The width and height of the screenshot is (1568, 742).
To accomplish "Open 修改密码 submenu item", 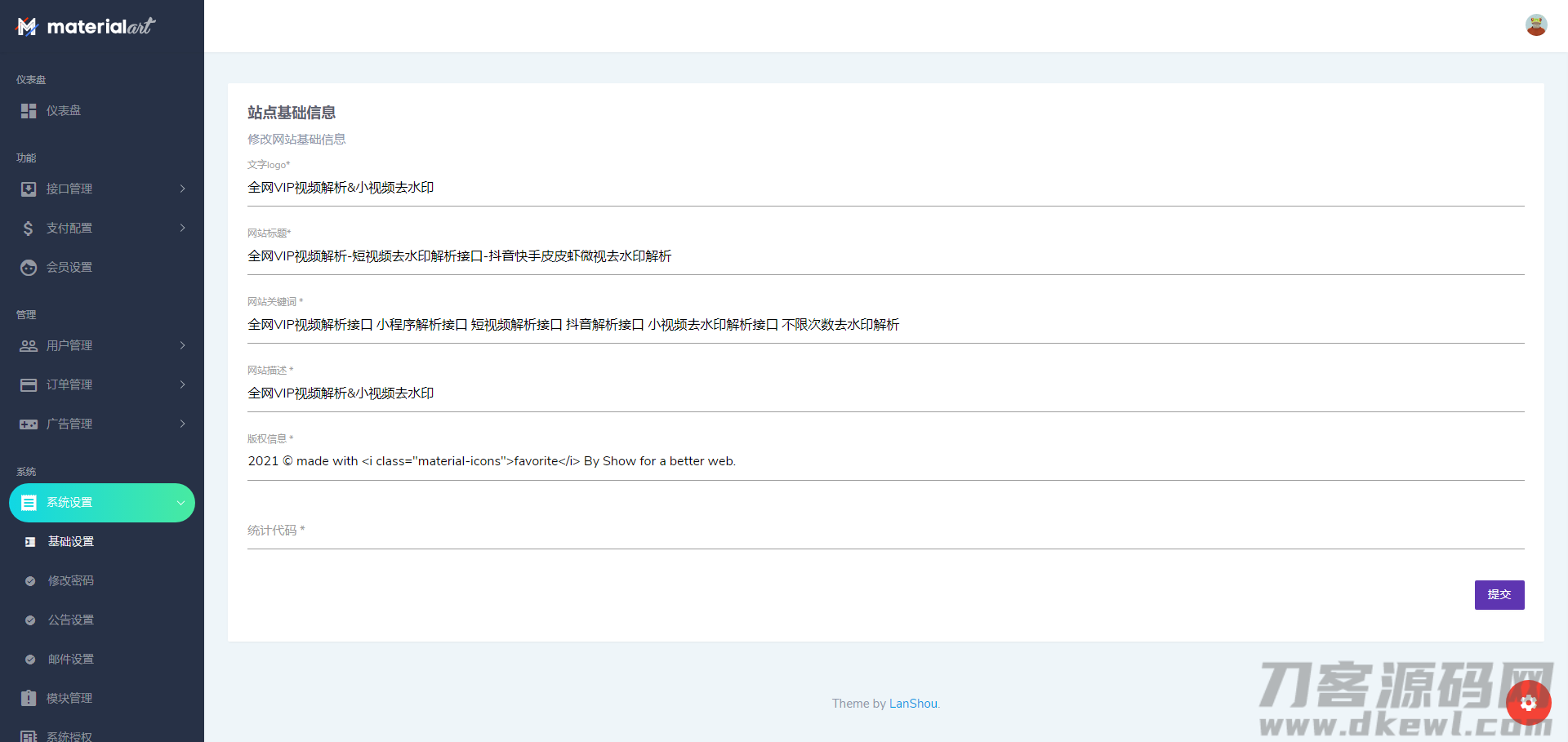I will point(71,581).
